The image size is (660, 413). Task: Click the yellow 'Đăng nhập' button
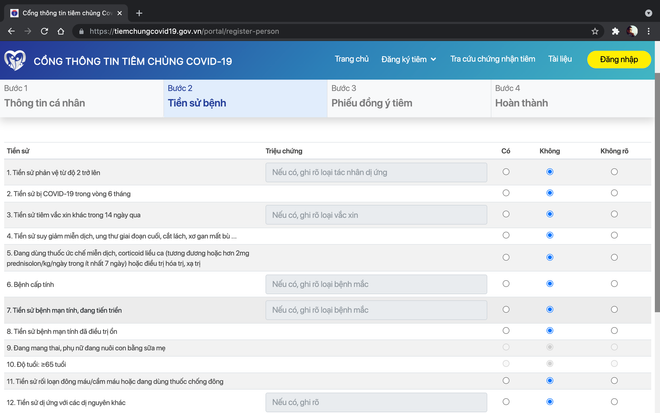[618, 60]
